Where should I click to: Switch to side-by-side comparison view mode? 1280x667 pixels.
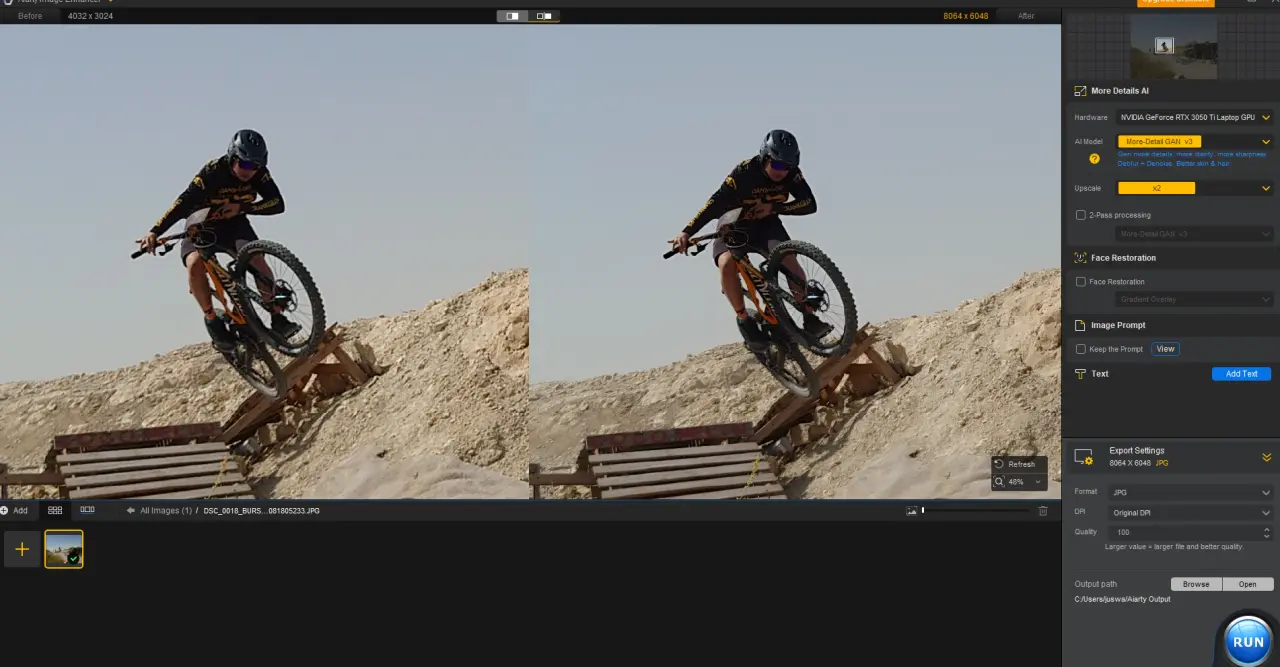click(544, 16)
